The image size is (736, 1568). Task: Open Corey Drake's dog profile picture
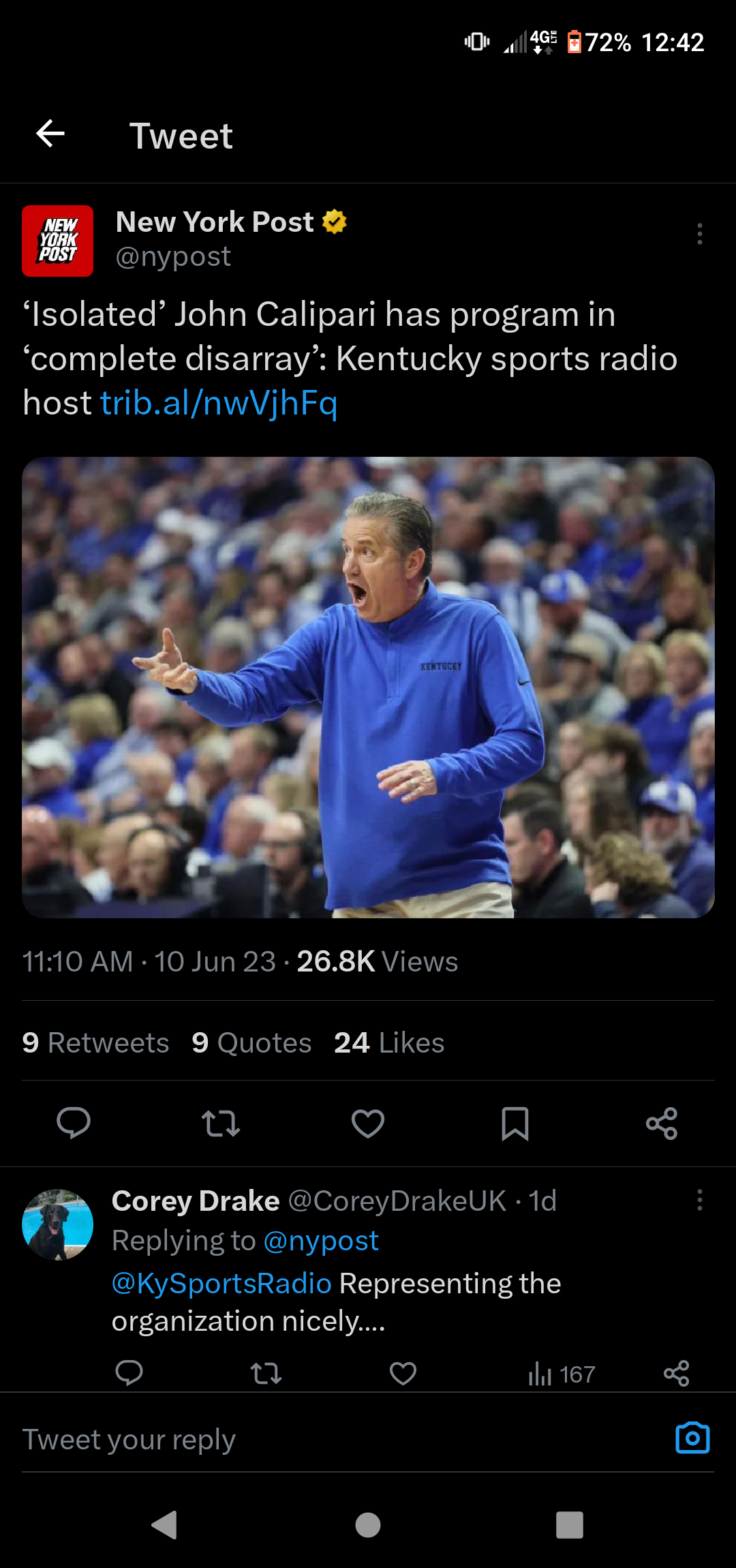pos(58,1224)
